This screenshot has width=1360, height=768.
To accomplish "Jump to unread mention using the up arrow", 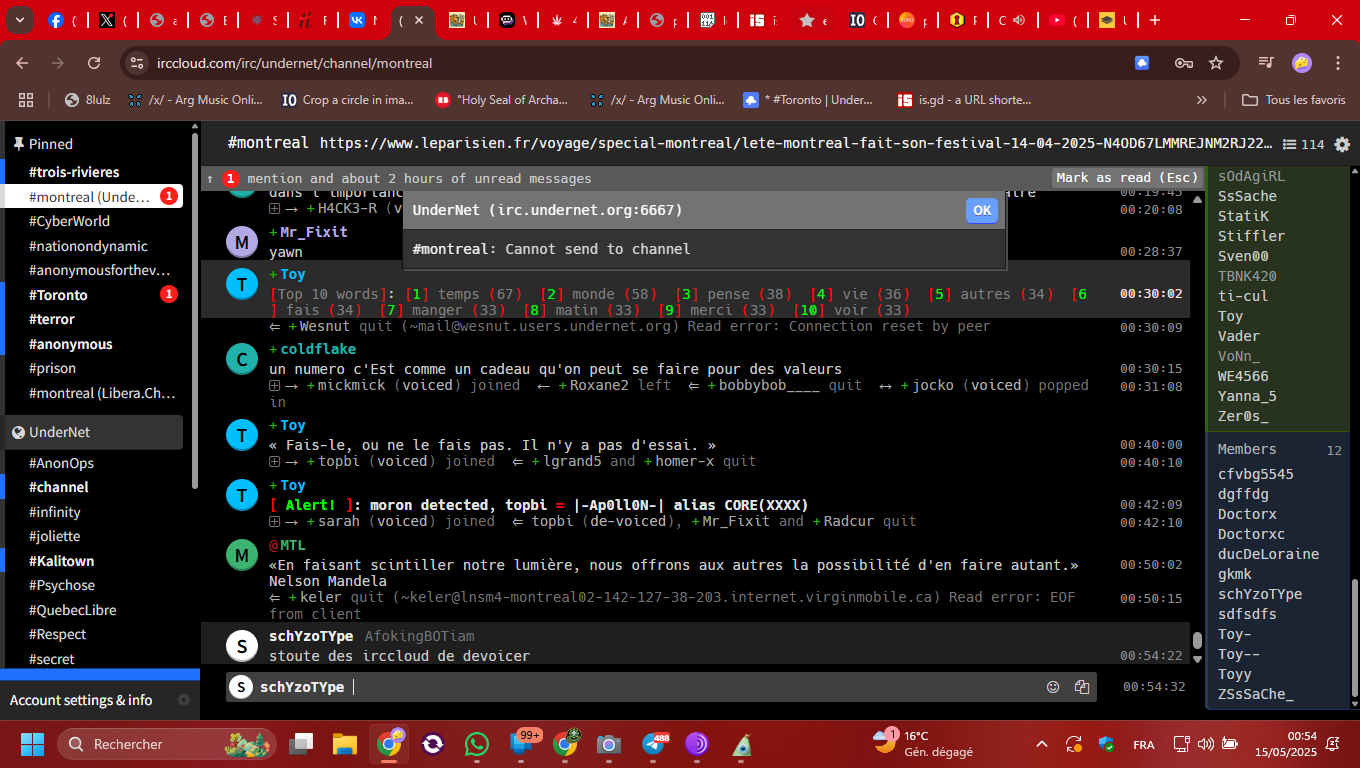I will pyautogui.click(x=210, y=179).
